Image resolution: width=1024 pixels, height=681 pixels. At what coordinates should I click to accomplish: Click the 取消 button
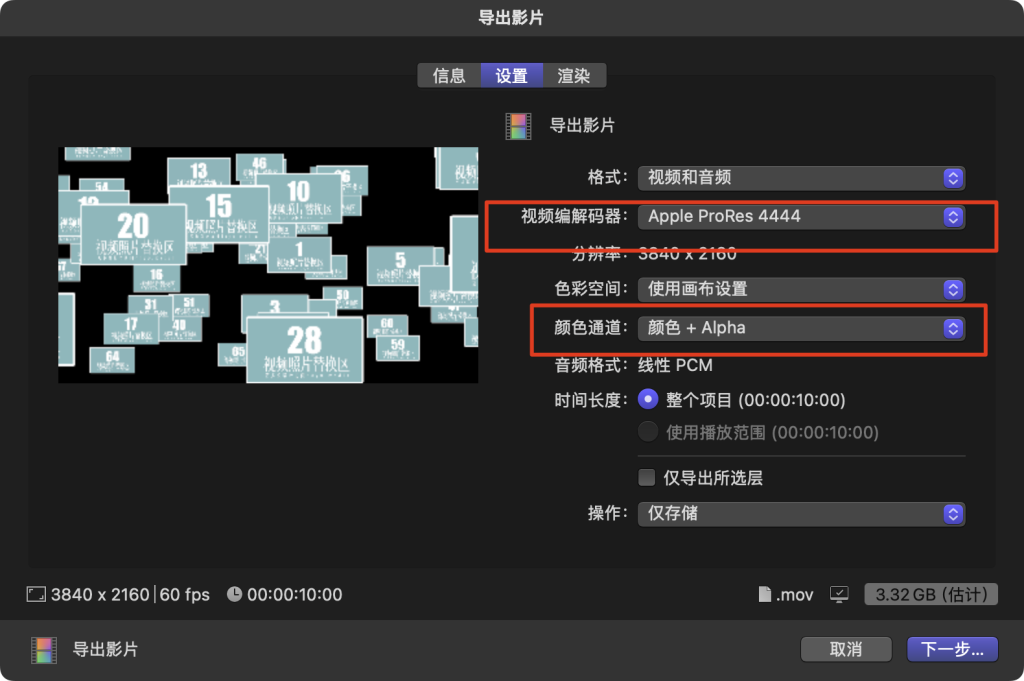click(x=846, y=649)
